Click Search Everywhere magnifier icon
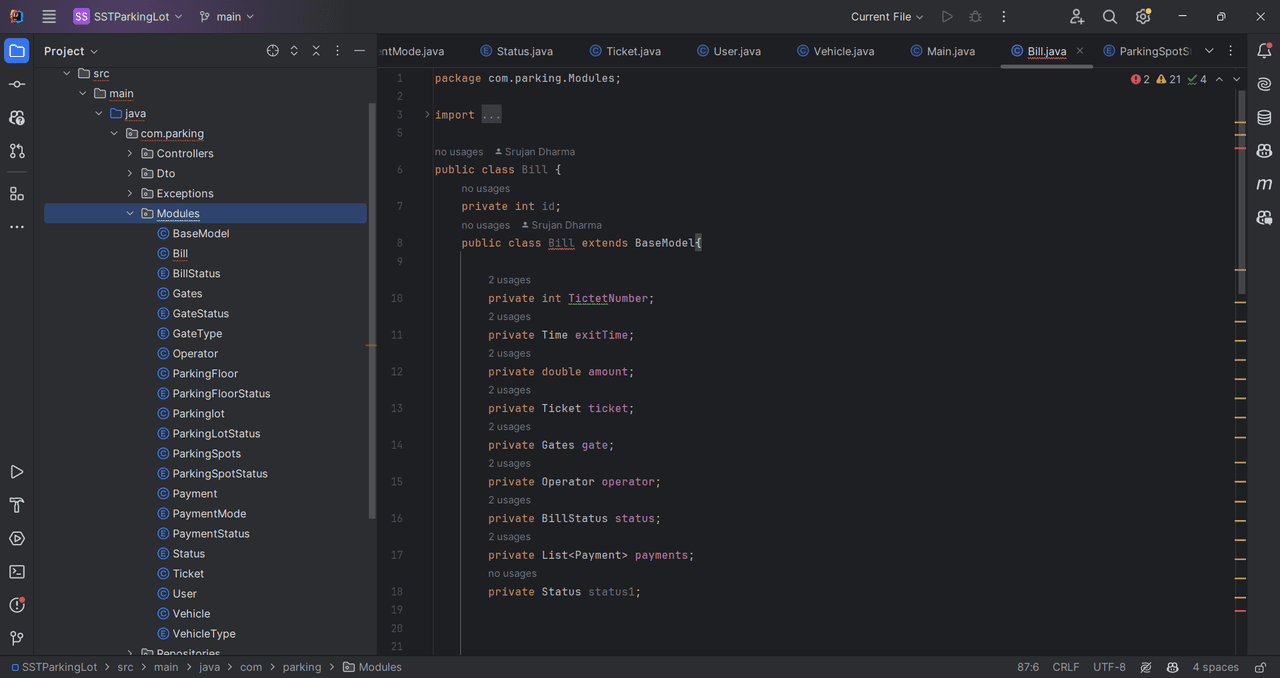Screen dimensions: 1280x678 (x=1110, y=17)
